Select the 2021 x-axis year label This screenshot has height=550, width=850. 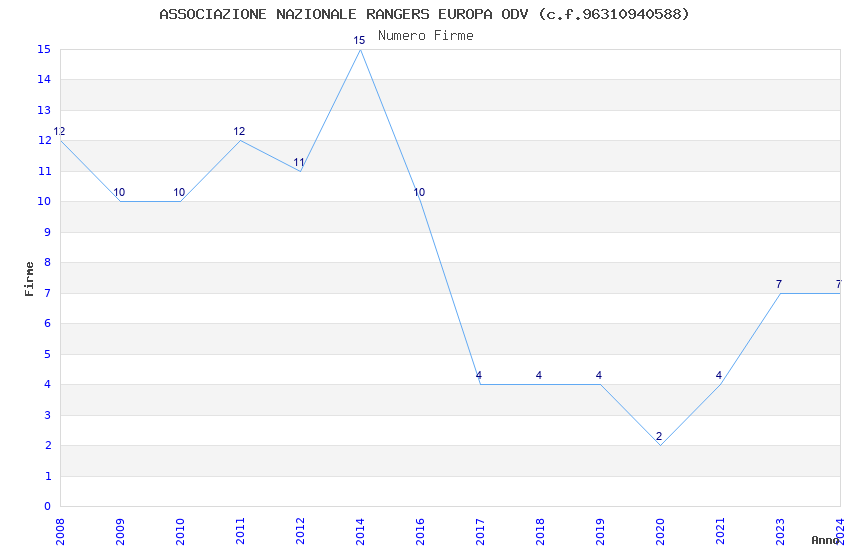(x=720, y=531)
